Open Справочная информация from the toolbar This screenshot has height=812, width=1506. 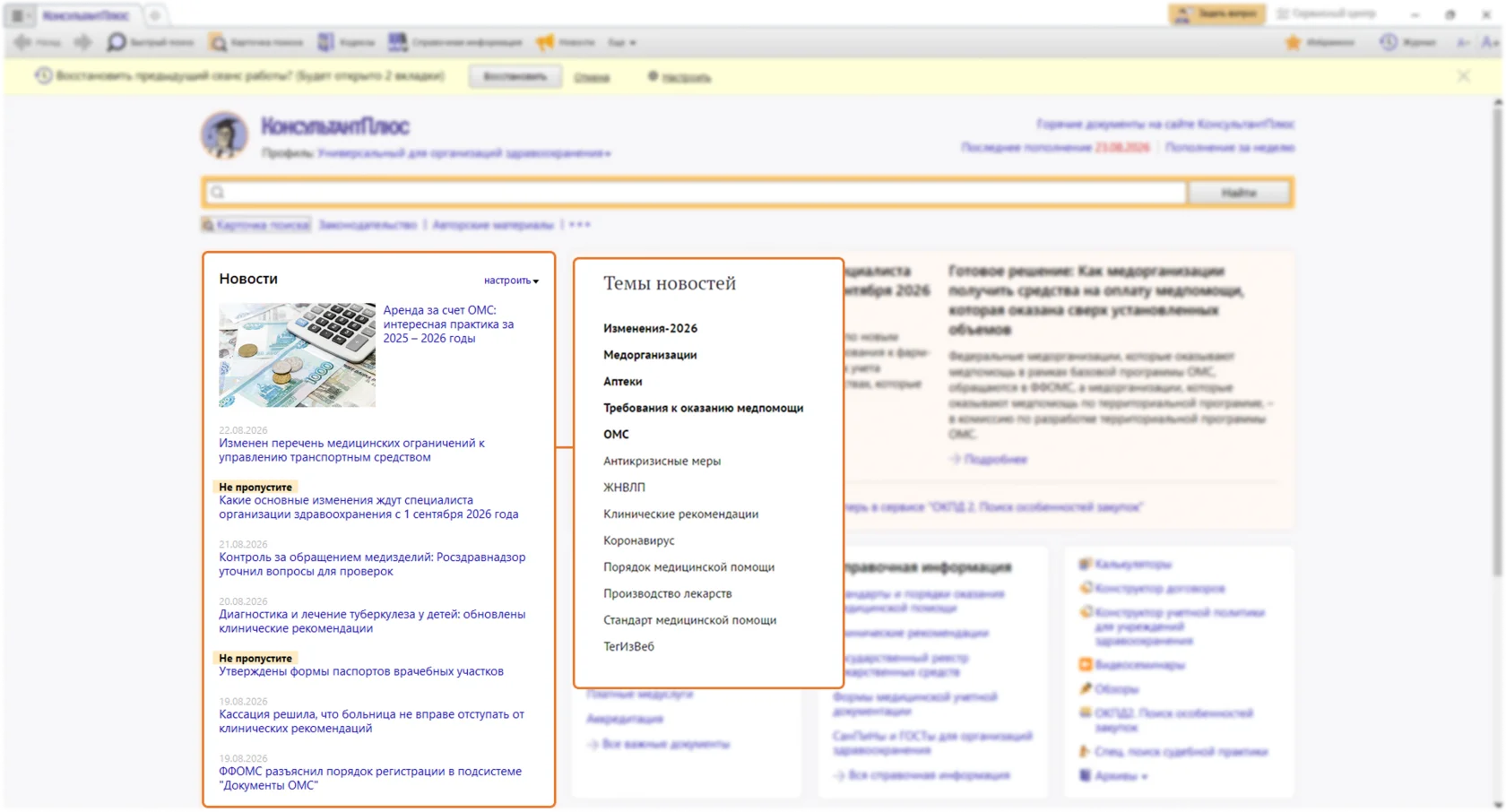[455, 42]
